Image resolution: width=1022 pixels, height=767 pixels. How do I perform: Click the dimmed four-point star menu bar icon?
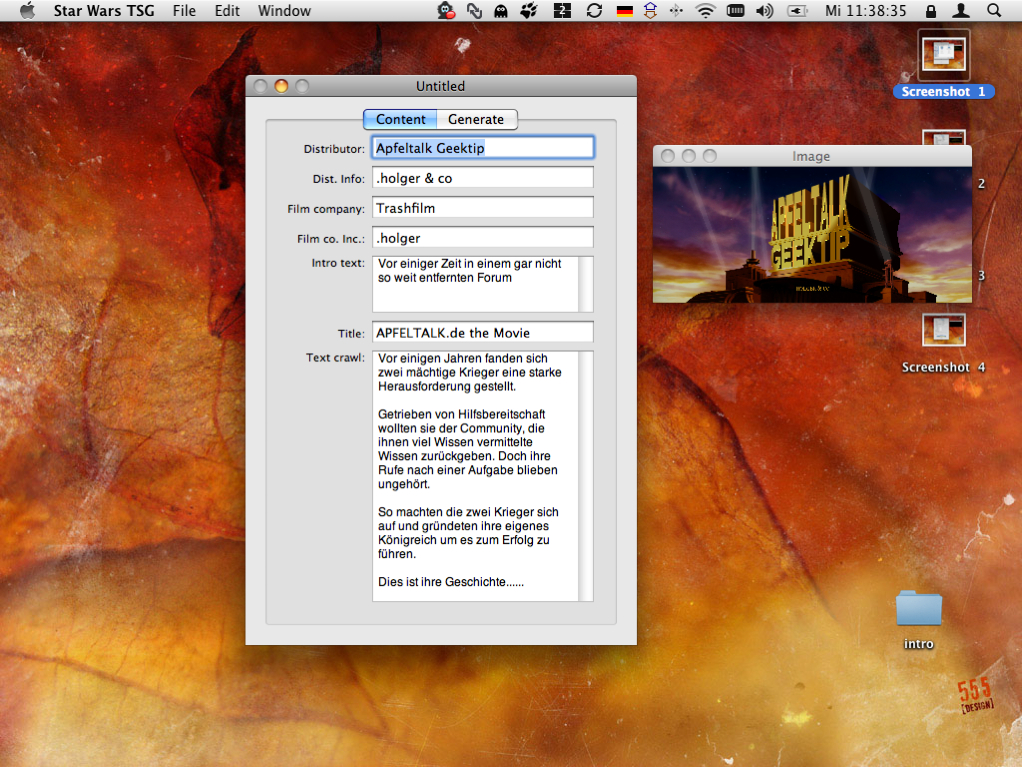[x=676, y=10]
